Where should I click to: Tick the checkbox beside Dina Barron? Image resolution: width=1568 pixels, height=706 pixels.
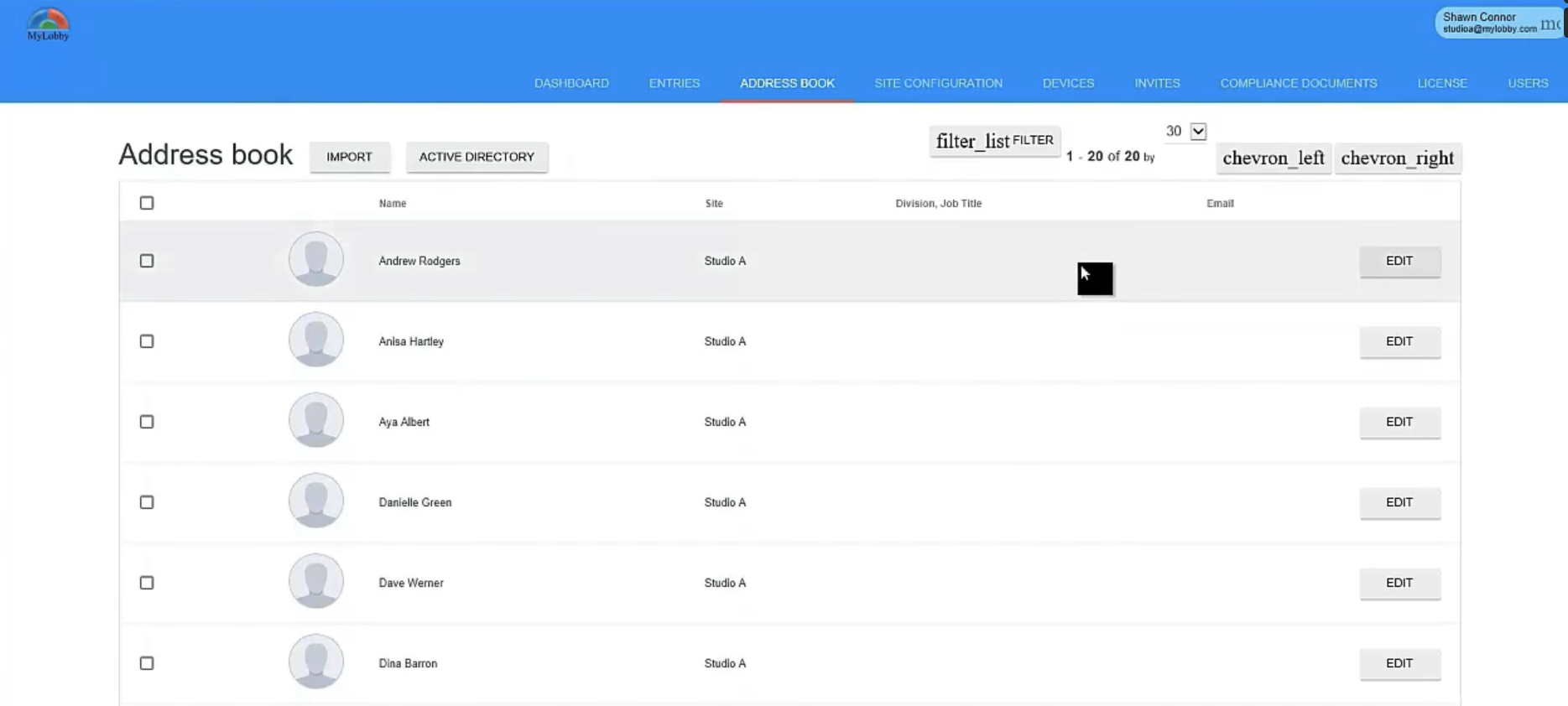147,663
